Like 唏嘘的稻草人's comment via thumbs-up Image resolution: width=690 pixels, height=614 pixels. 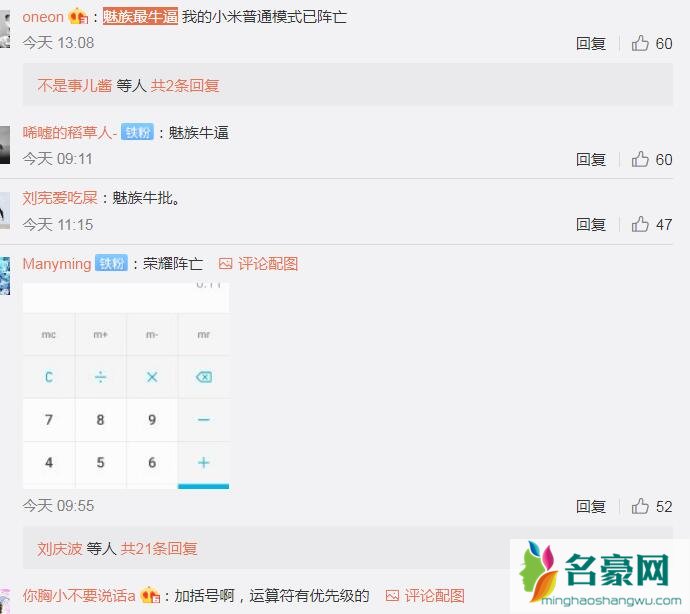tap(640, 159)
